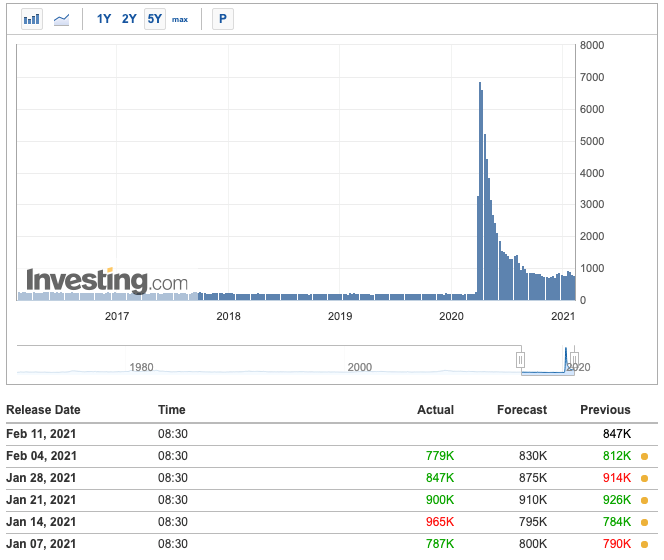Screen dimensions: 664x560
Task: Click the 900K actual value
Action: 440,500
